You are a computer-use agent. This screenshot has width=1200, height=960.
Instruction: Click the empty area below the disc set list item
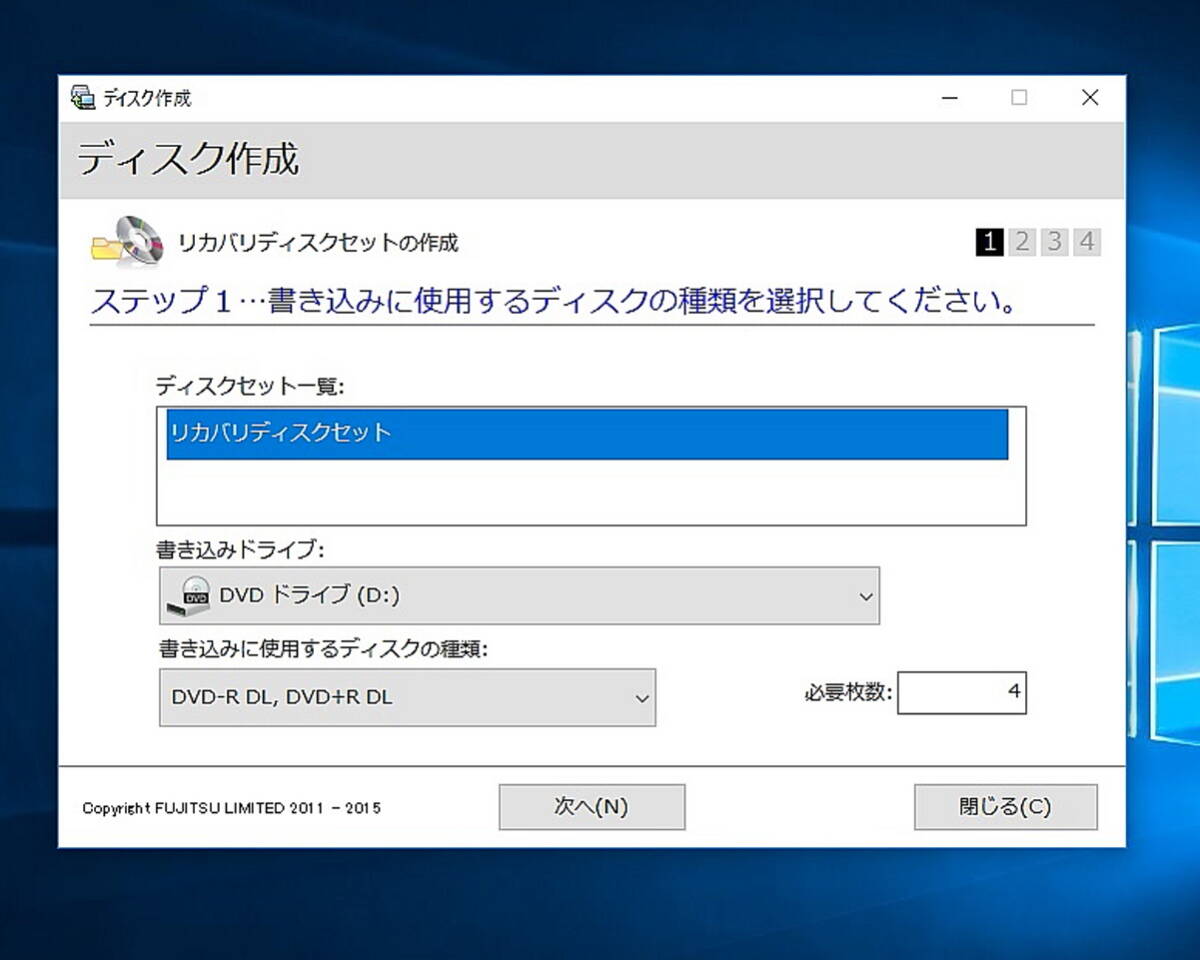[x=590, y=492]
